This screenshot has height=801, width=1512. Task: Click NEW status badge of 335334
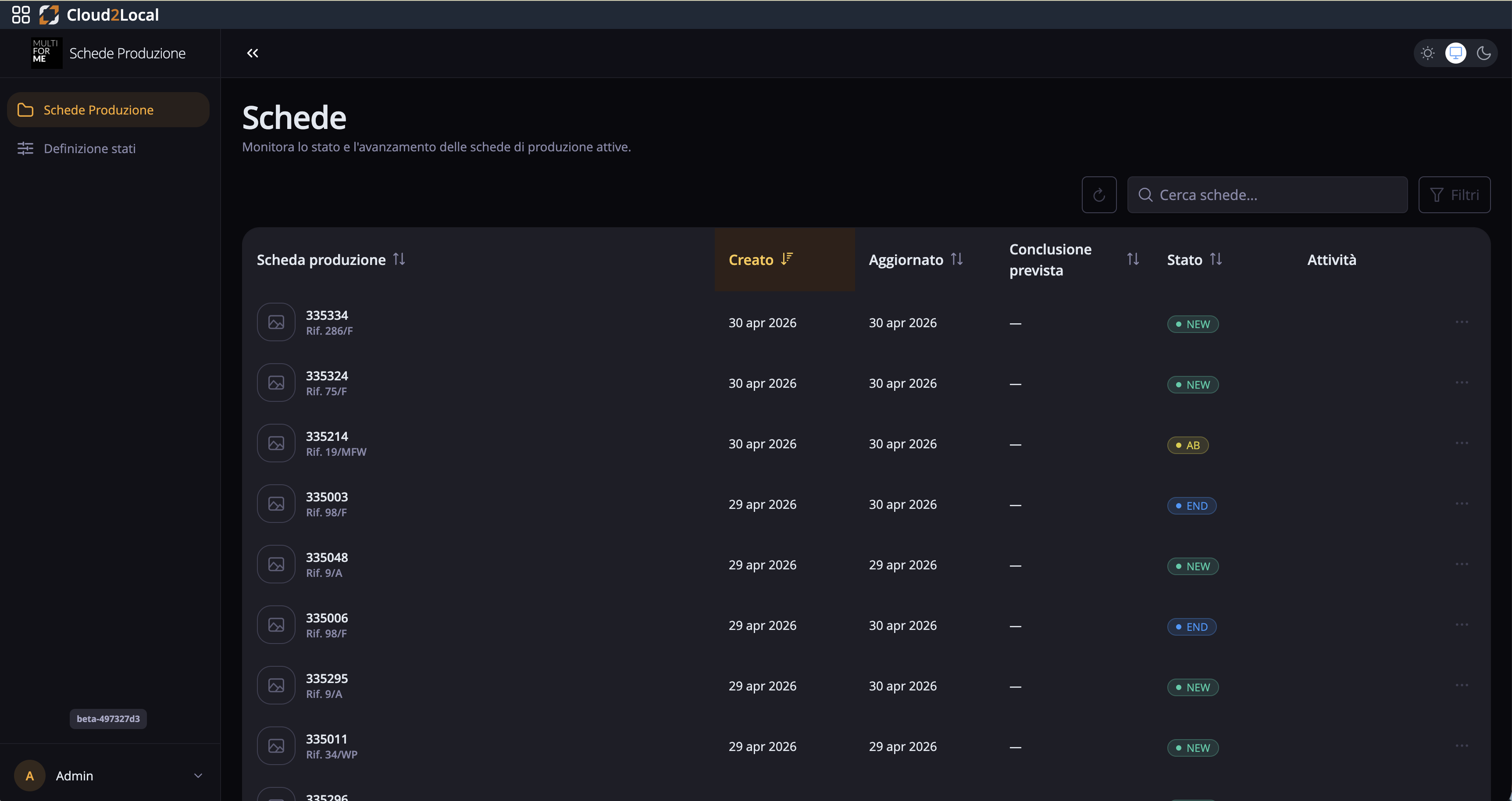tap(1193, 324)
